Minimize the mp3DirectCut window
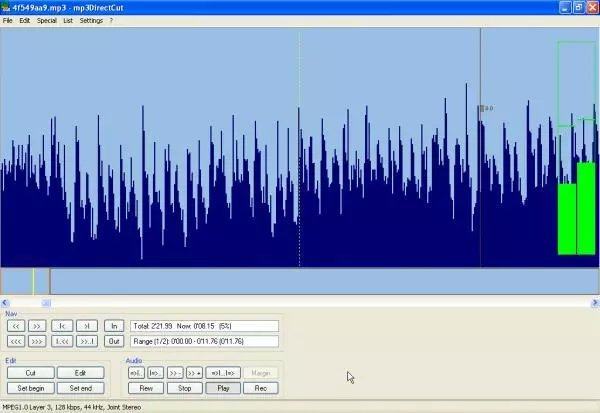This screenshot has width=600, height=413. (565, 7)
